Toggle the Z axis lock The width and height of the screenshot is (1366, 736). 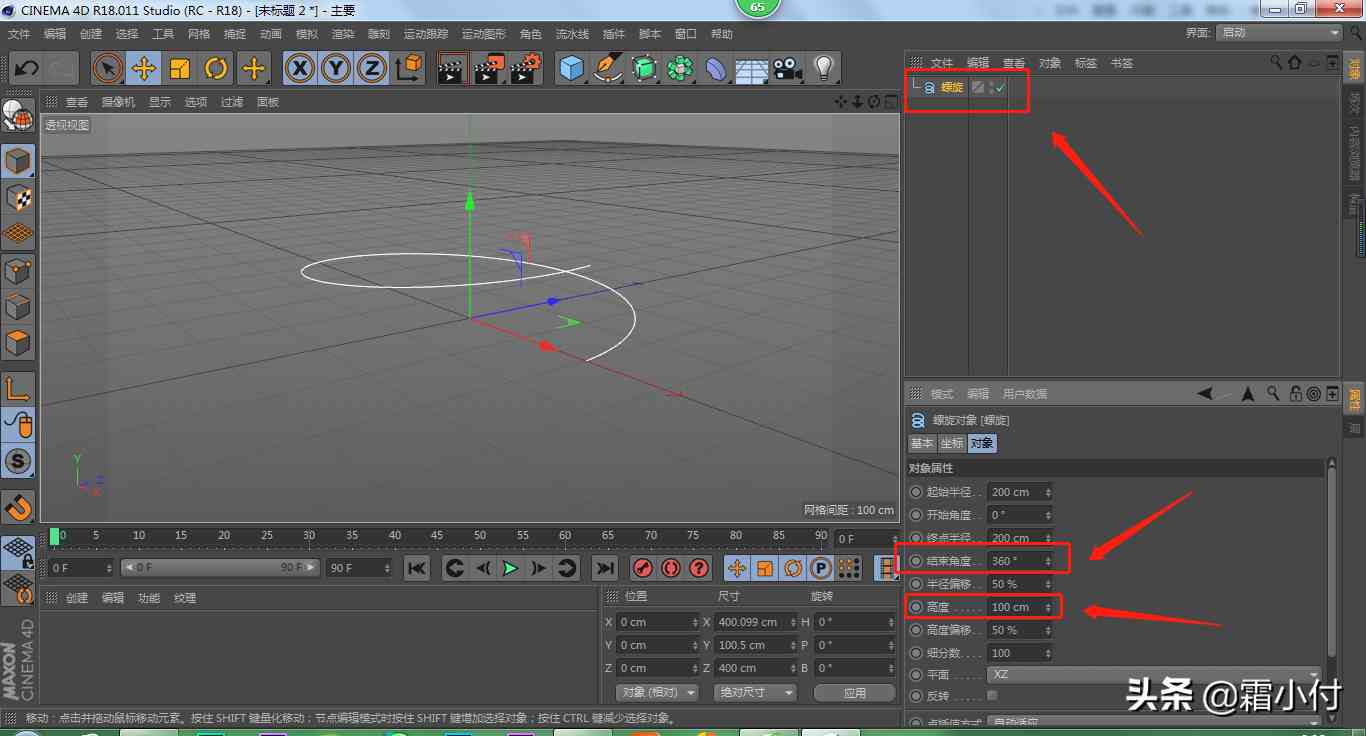coord(372,69)
